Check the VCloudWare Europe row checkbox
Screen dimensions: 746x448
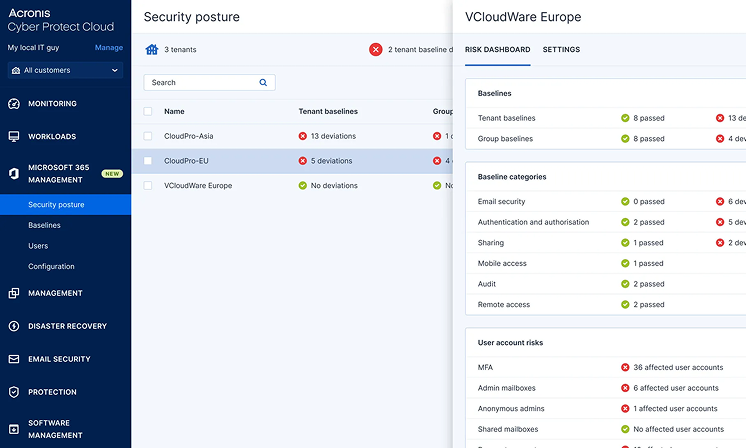point(148,185)
